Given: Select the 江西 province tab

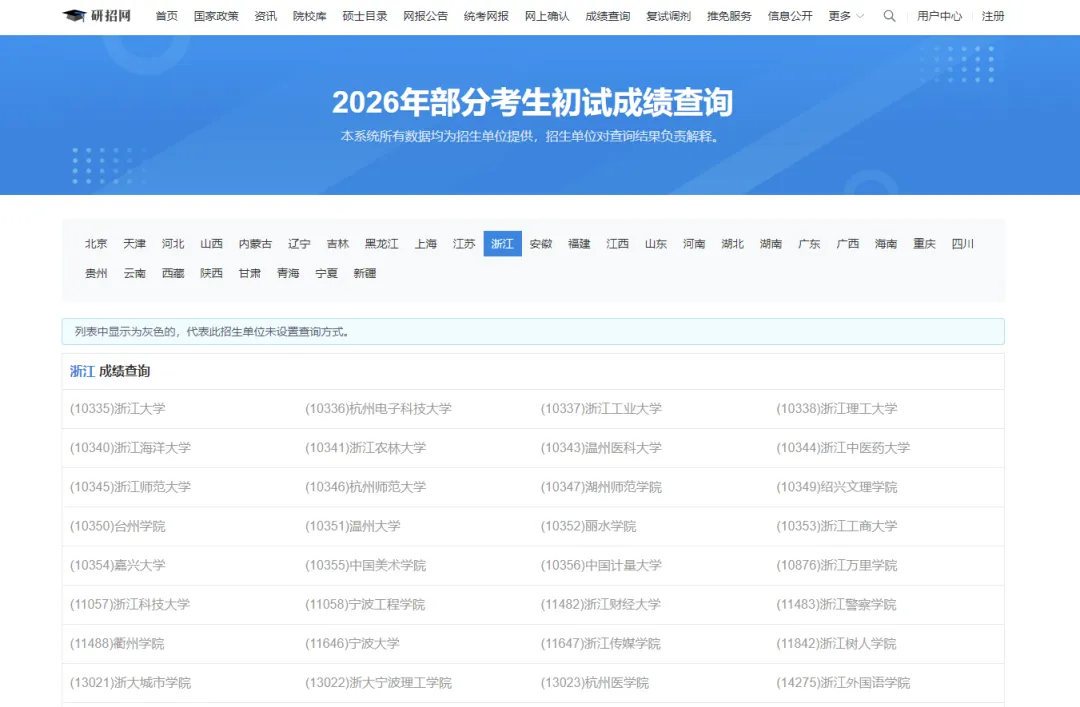Looking at the screenshot, I should [618, 244].
